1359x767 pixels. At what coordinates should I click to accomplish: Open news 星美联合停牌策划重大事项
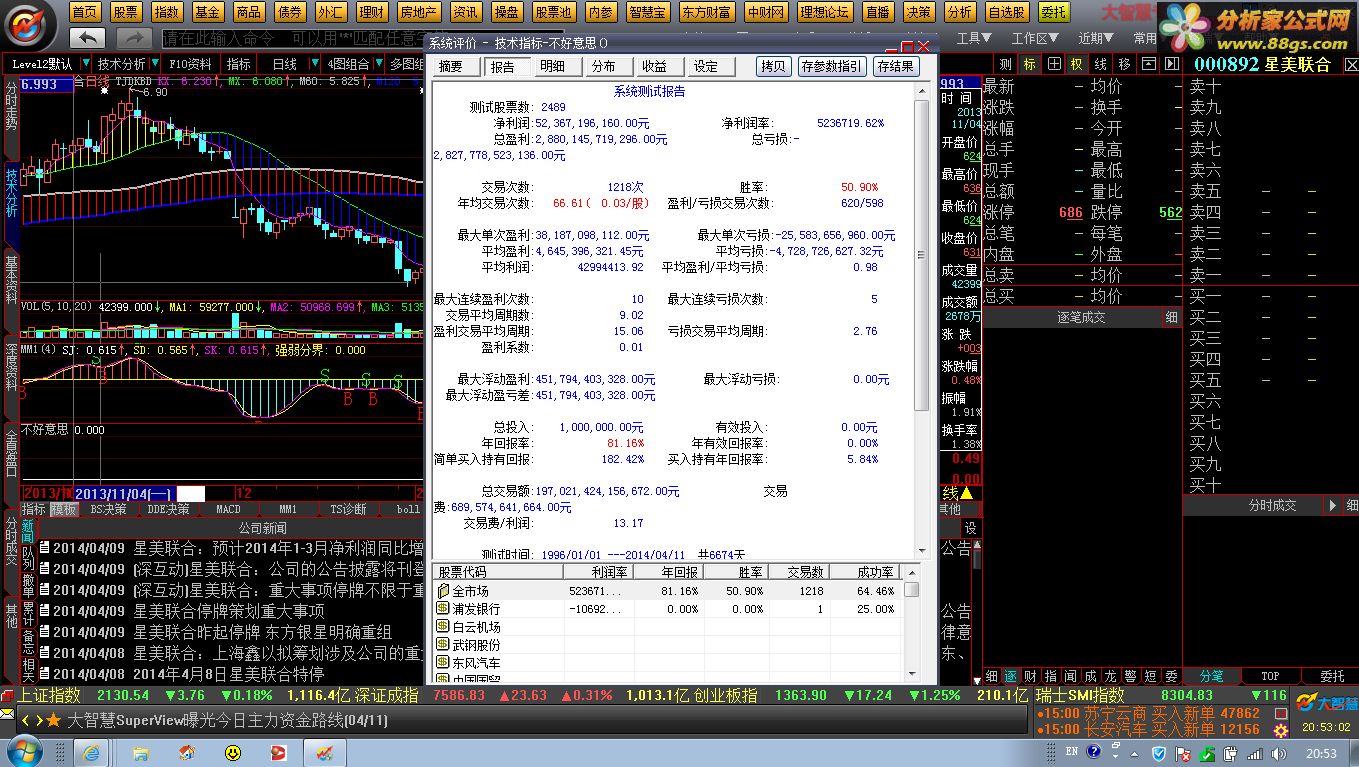229,611
